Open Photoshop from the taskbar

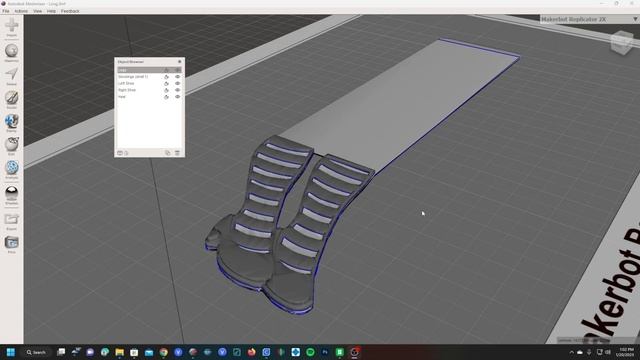tap(325, 352)
